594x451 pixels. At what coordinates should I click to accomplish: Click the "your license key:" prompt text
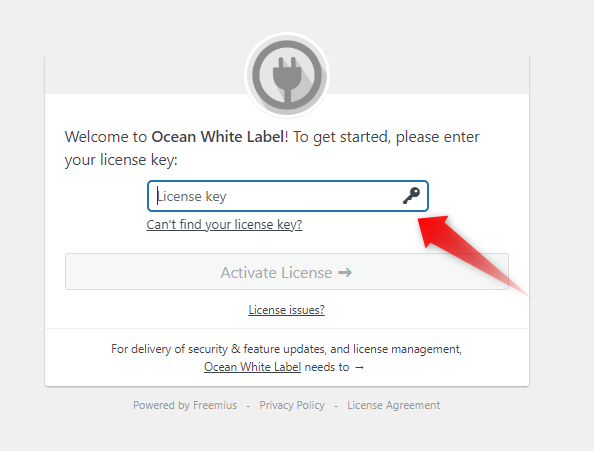tap(121, 160)
